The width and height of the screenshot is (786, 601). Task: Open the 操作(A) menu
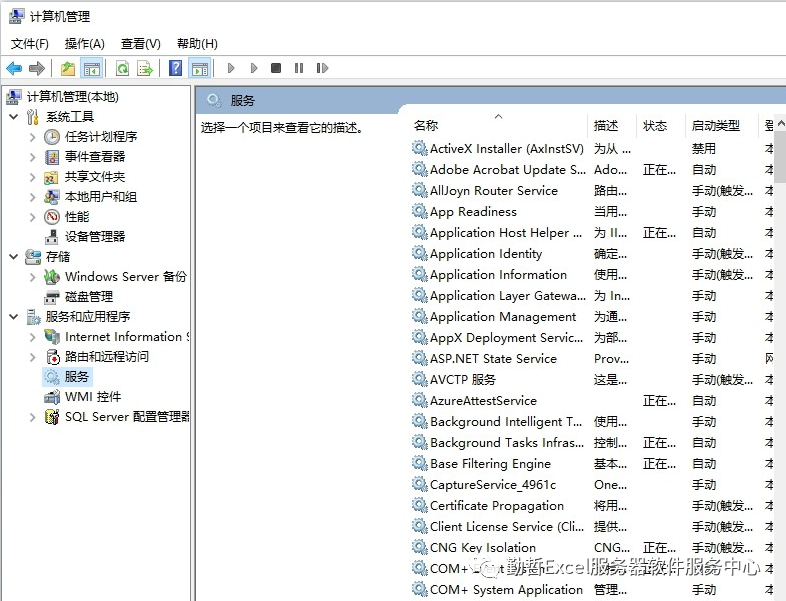coord(85,44)
